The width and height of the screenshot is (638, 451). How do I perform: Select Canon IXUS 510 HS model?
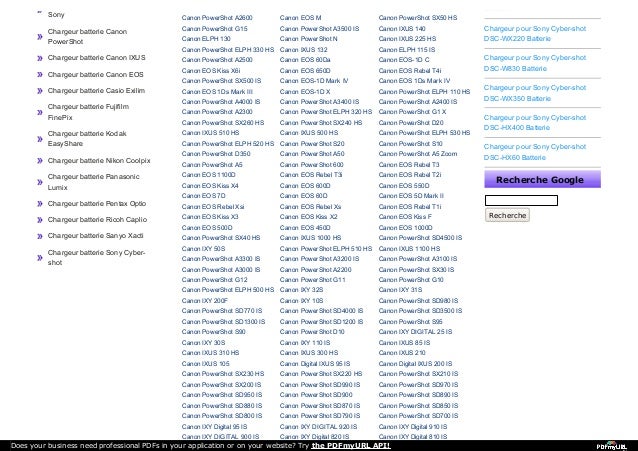(x=210, y=133)
